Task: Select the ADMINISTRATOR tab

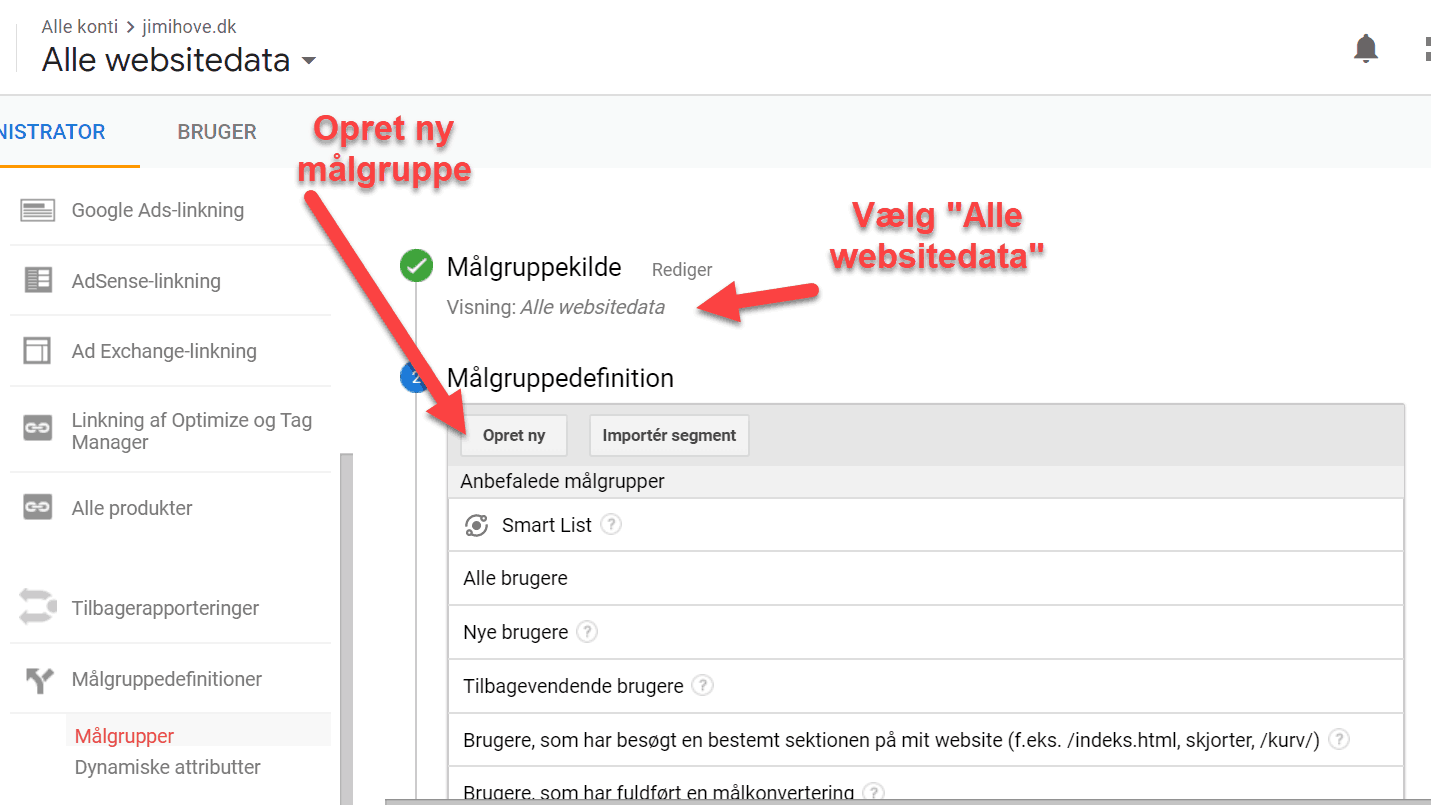Action: point(52,132)
